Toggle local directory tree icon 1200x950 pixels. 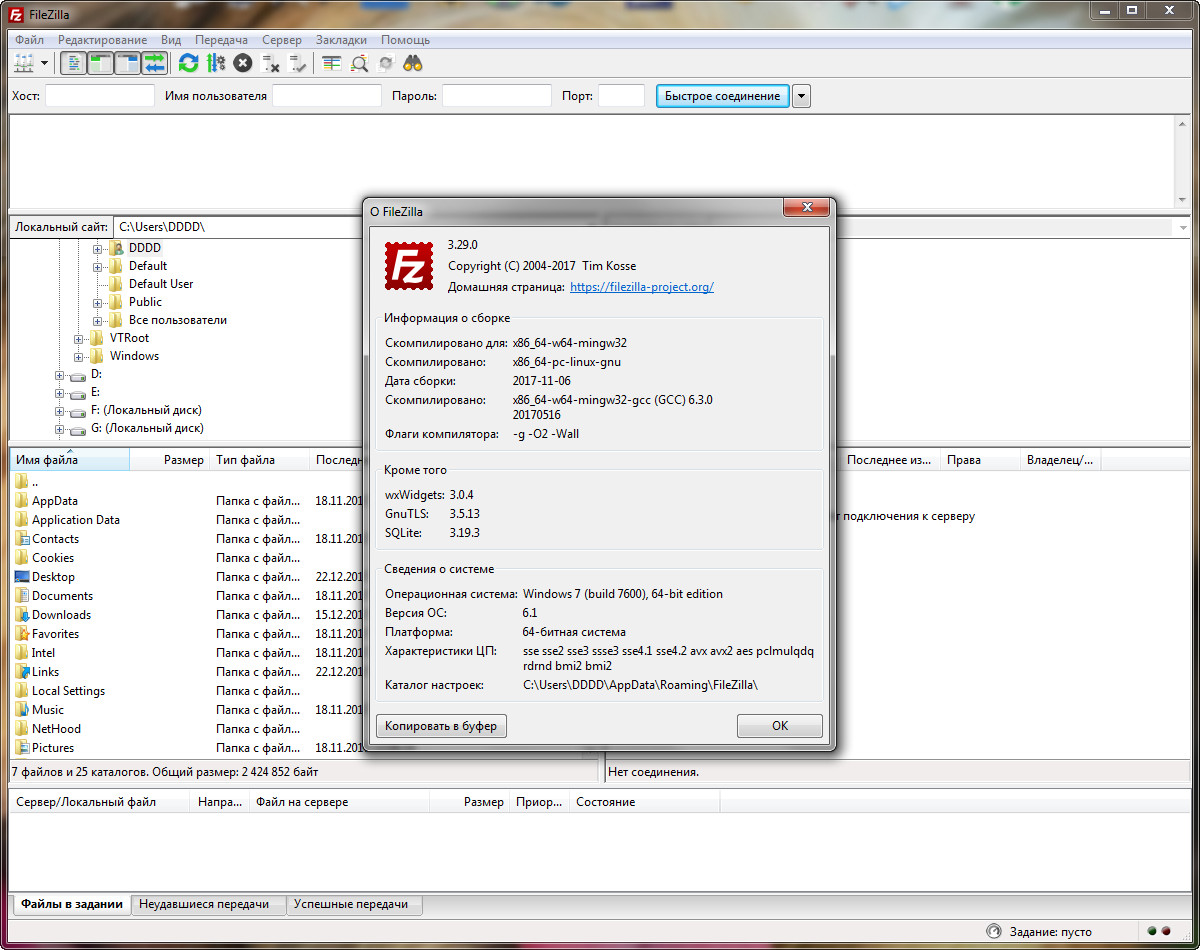101,64
